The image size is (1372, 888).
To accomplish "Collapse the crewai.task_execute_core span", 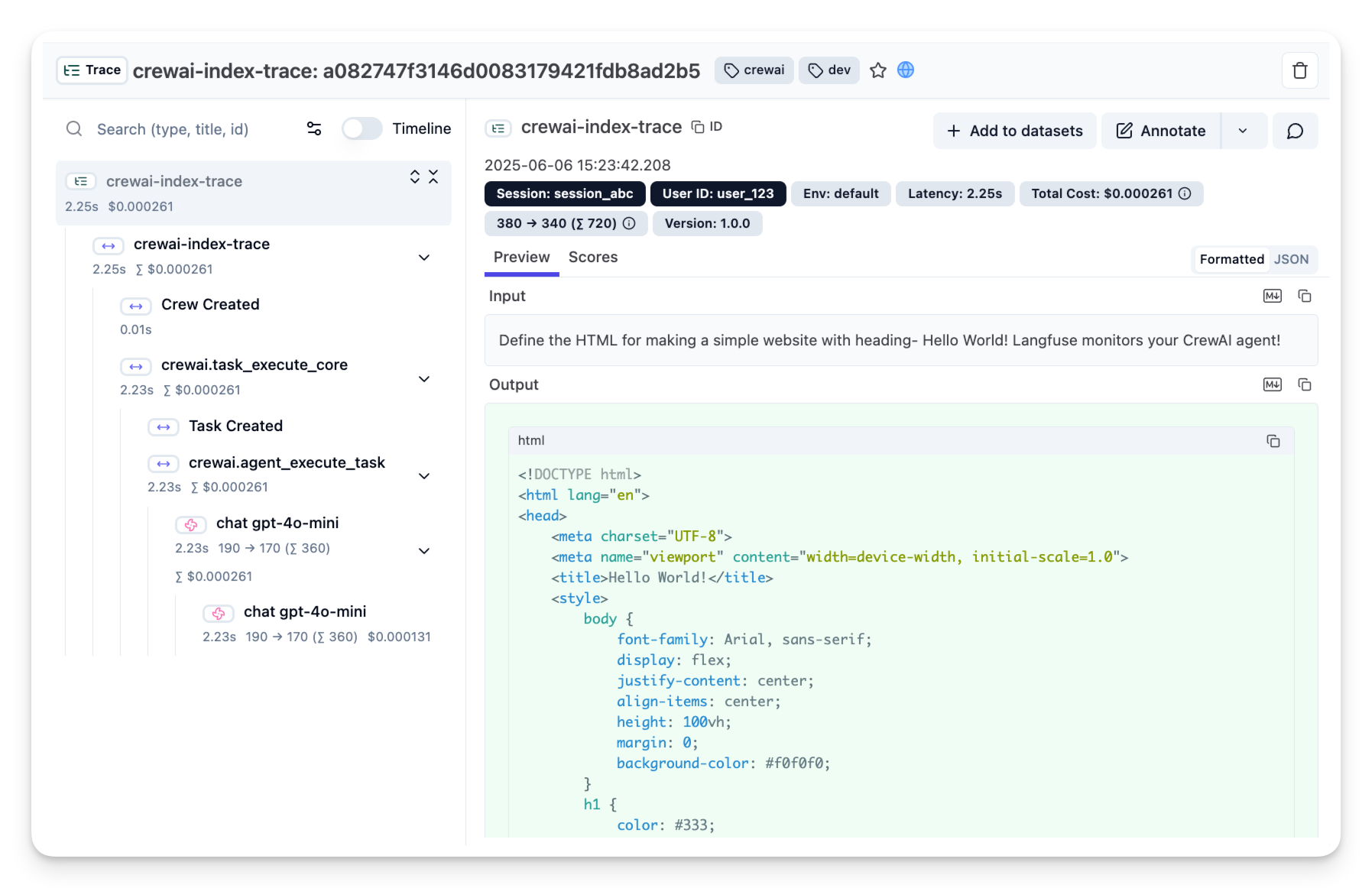I will click(x=424, y=379).
